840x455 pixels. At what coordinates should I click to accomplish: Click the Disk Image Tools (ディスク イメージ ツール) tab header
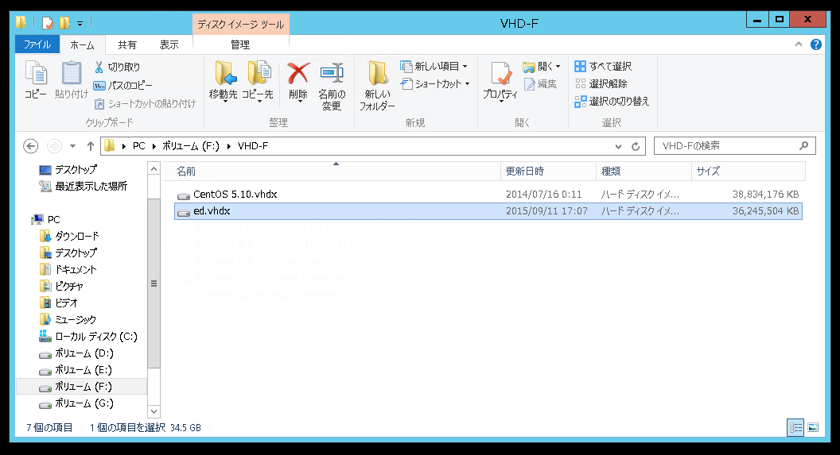(241, 24)
